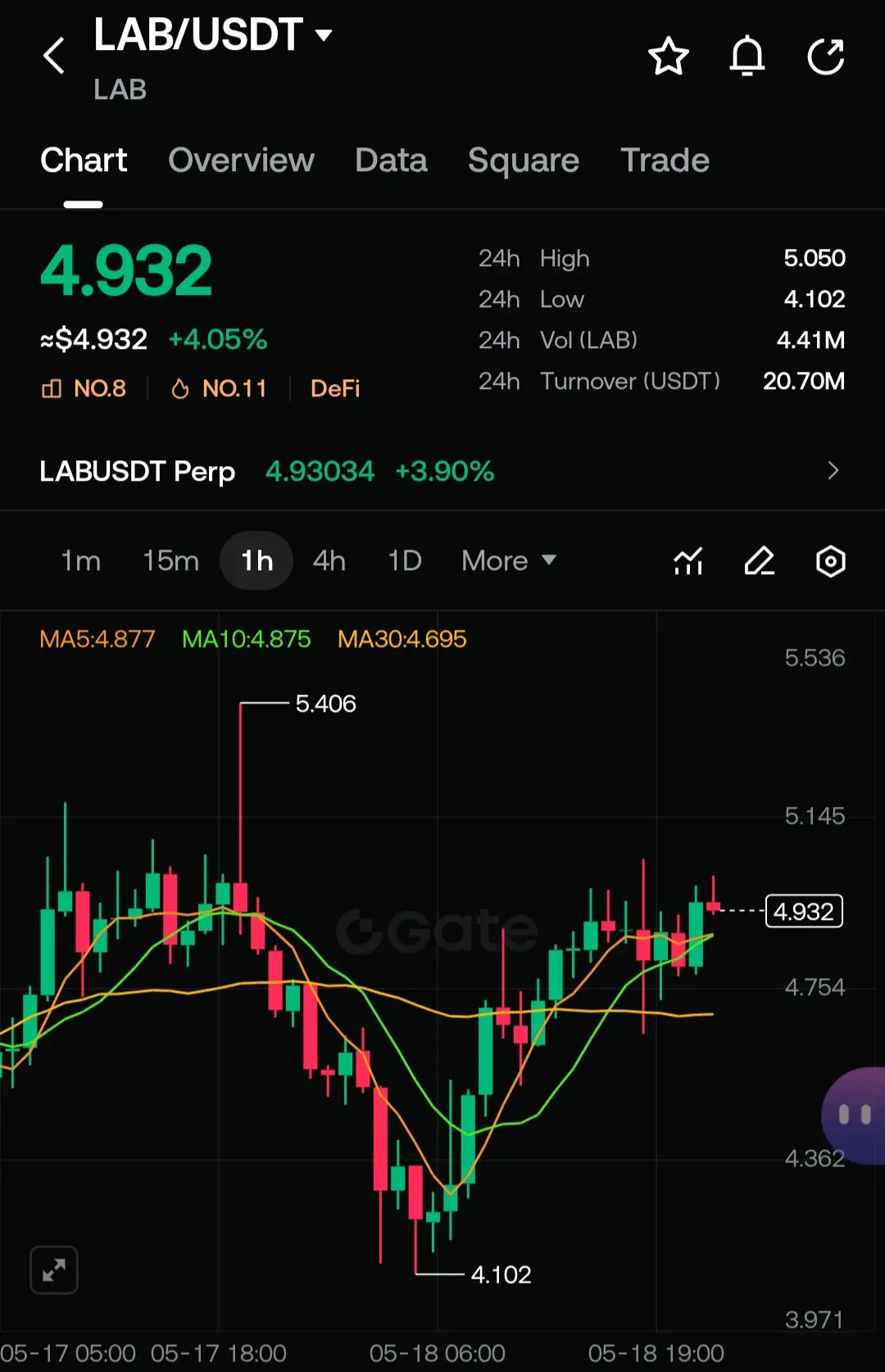Select the 1m timeframe
885x1372 pixels.
pyautogui.click(x=81, y=561)
